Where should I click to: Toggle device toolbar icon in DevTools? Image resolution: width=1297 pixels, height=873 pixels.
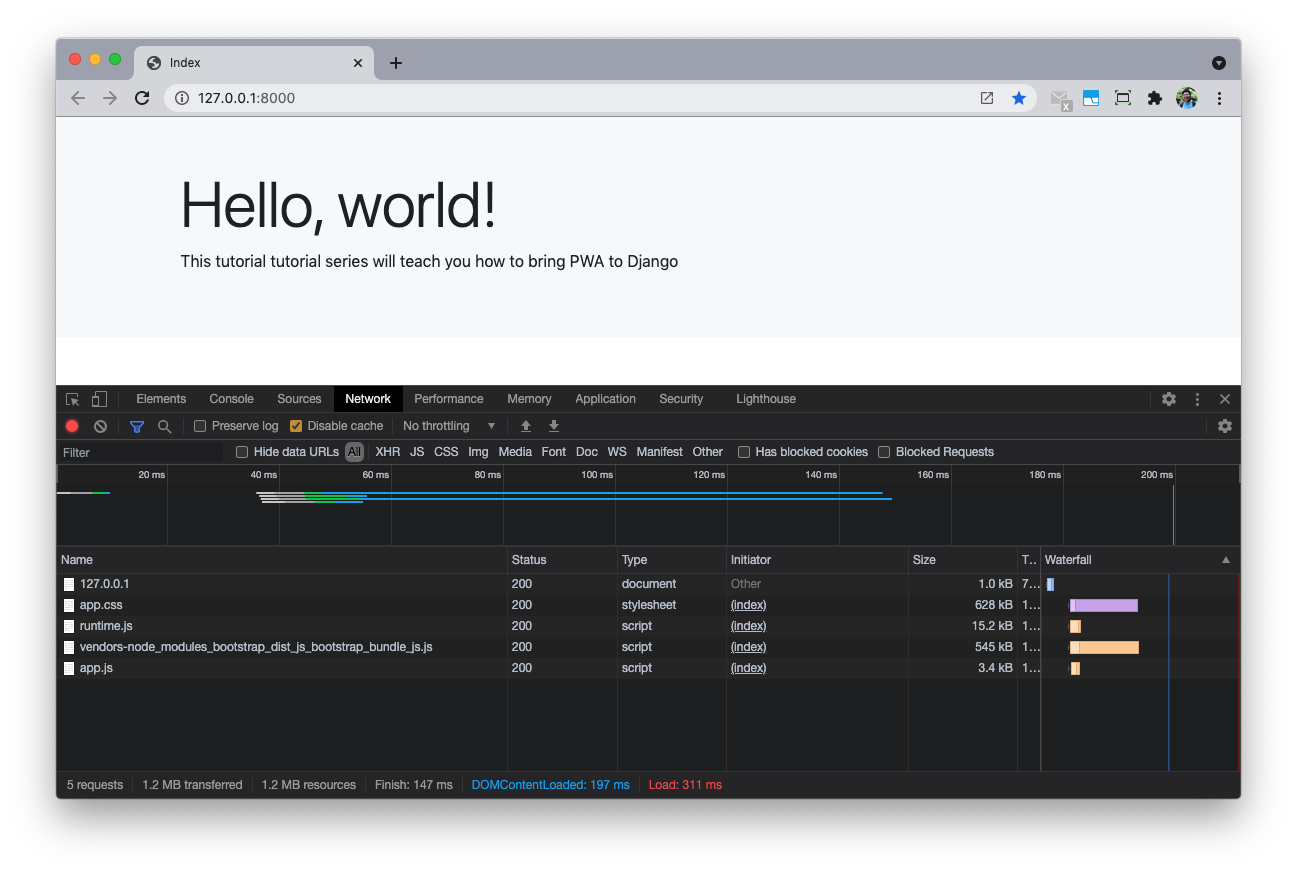click(99, 399)
